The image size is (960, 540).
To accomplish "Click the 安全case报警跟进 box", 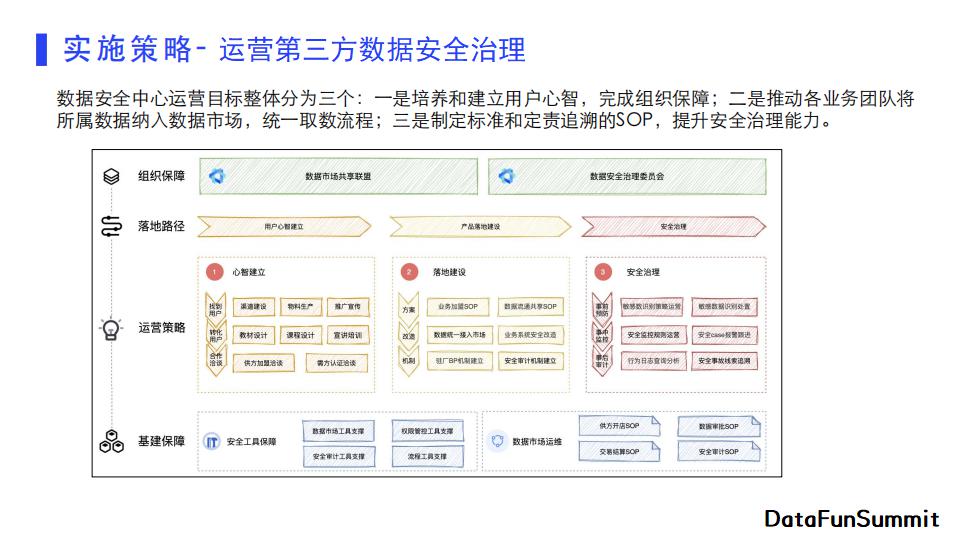I will [724, 335].
